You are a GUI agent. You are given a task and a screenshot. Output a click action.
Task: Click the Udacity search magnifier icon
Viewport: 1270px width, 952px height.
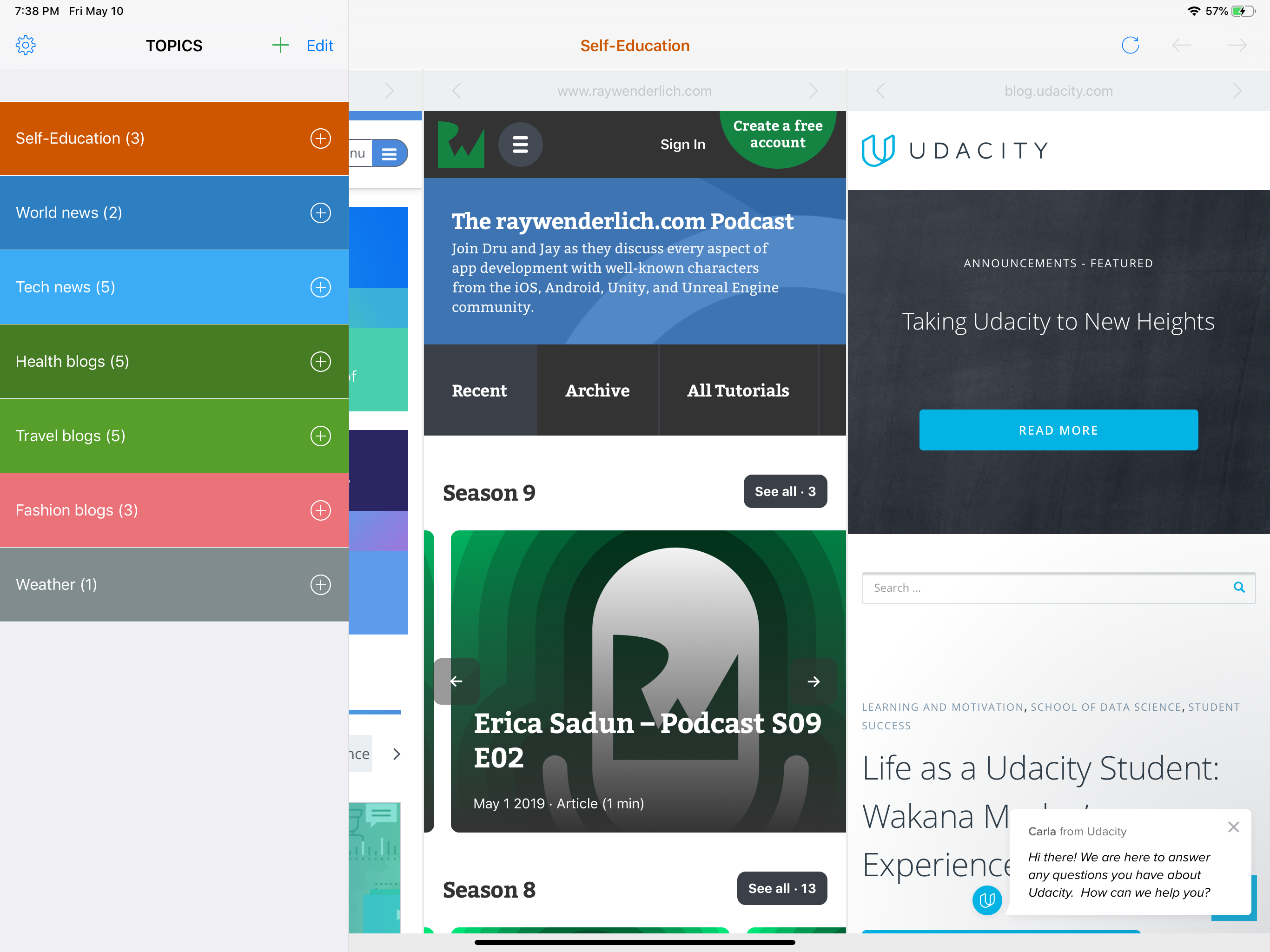point(1239,588)
